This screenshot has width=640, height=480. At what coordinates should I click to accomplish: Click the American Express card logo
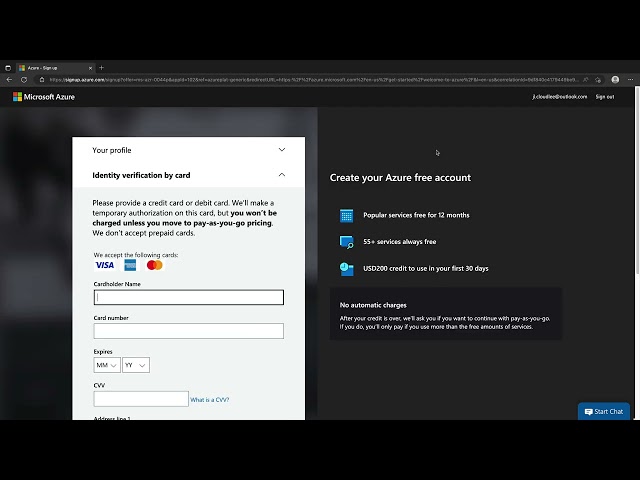pos(130,265)
